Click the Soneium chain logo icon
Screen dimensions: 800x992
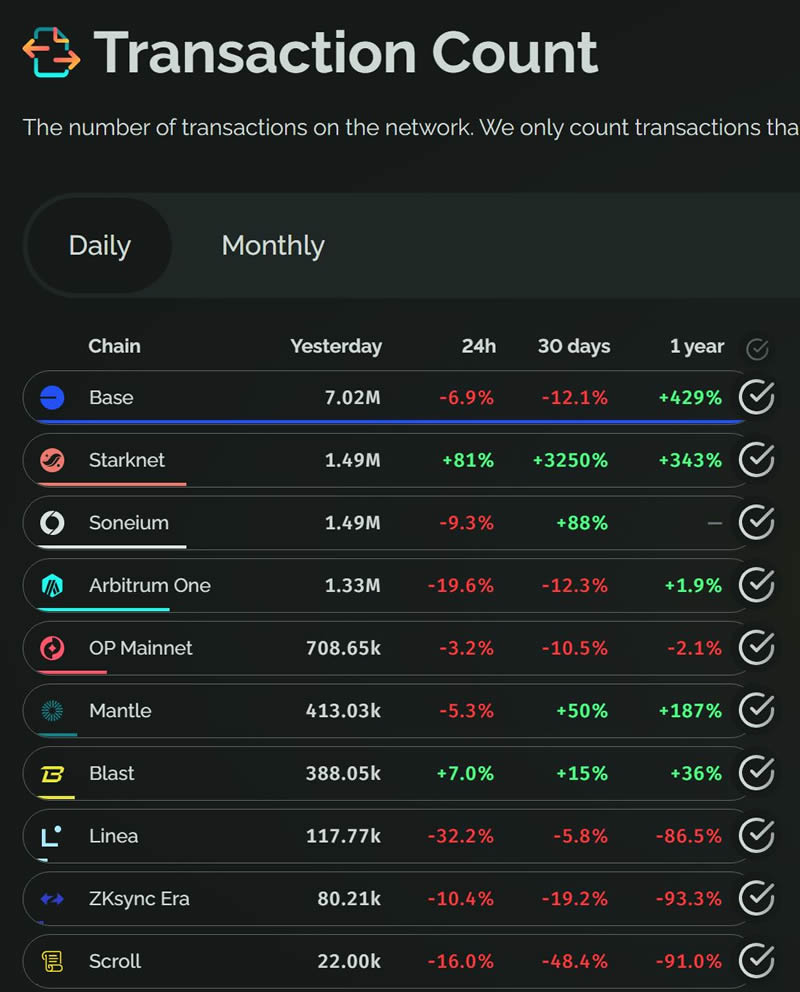52,523
